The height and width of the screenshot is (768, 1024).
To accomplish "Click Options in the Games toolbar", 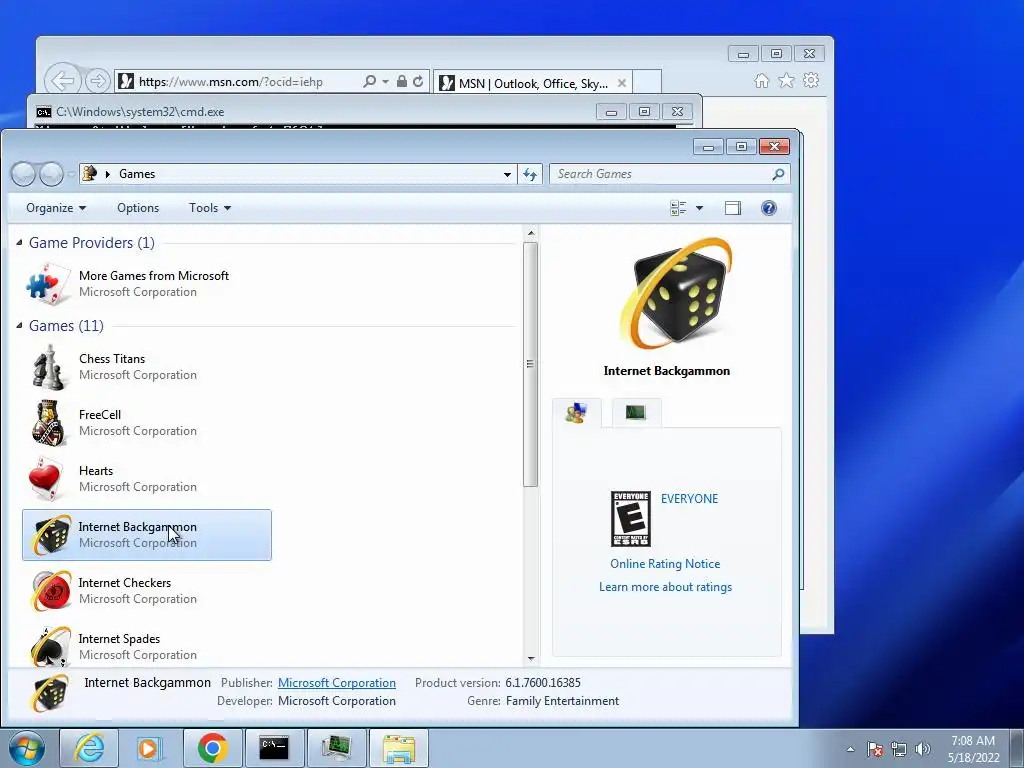I will (x=138, y=208).
